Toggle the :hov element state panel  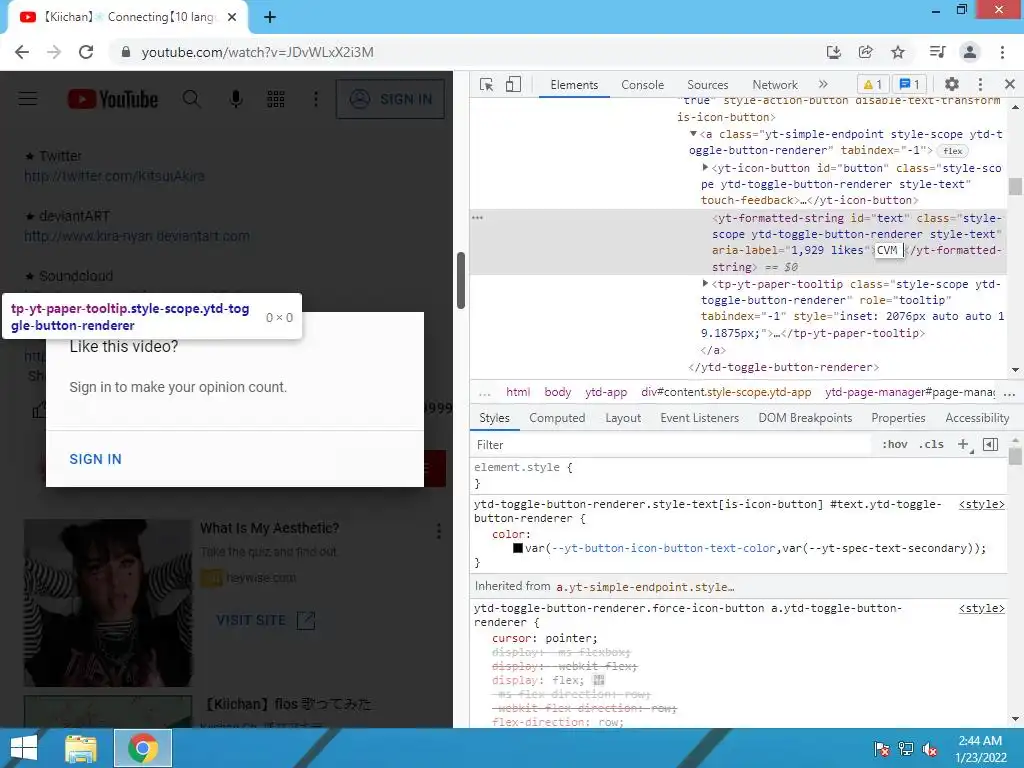pos(895,444)
